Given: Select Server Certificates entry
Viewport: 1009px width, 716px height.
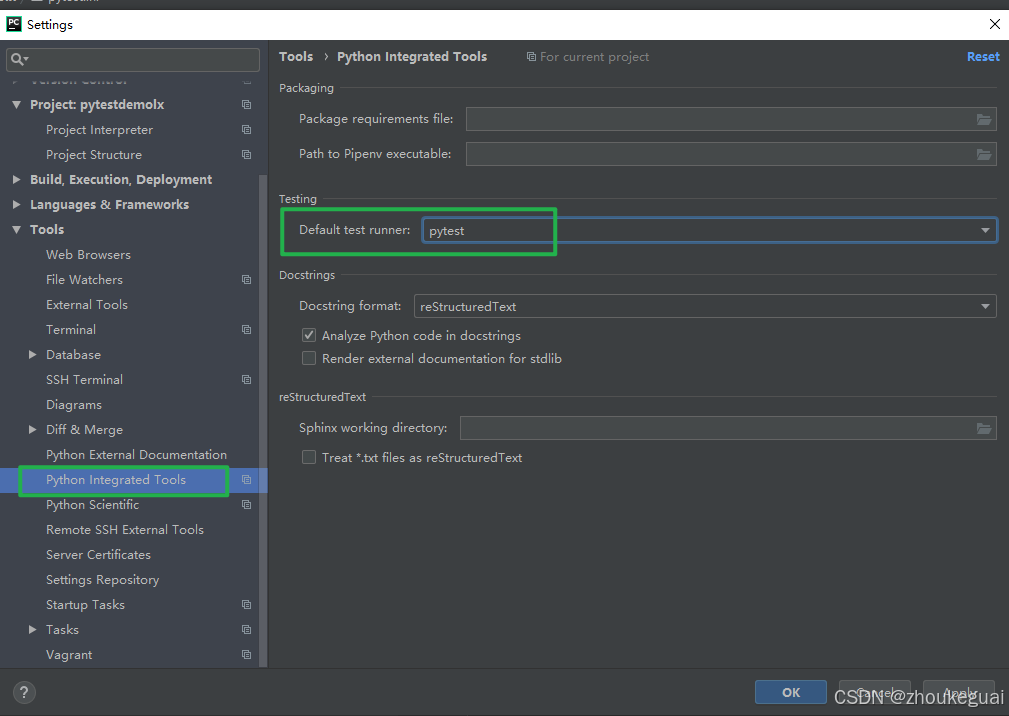Looking at the screenshot, I should pyautogui.click(x=98, y=555).
